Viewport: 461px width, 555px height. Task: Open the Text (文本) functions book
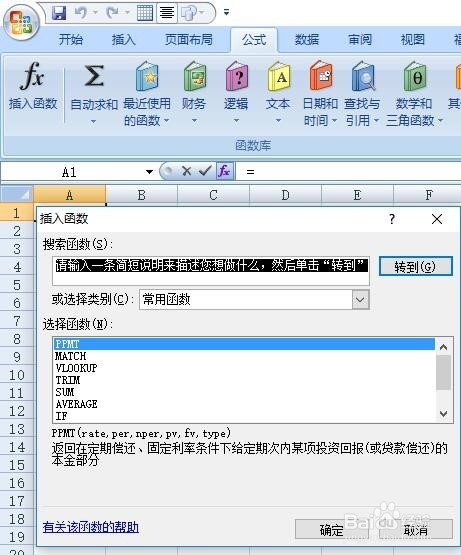click(279, 76)
